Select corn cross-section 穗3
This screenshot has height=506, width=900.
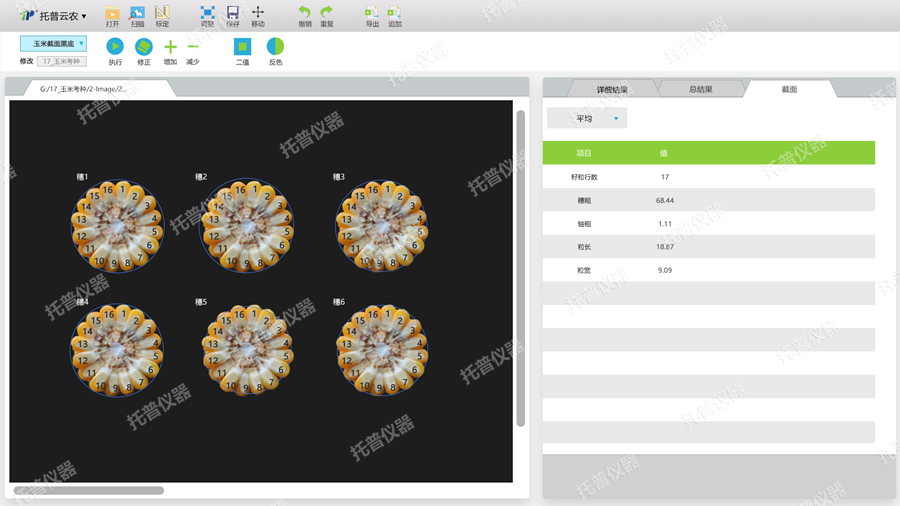pos(381,225)
